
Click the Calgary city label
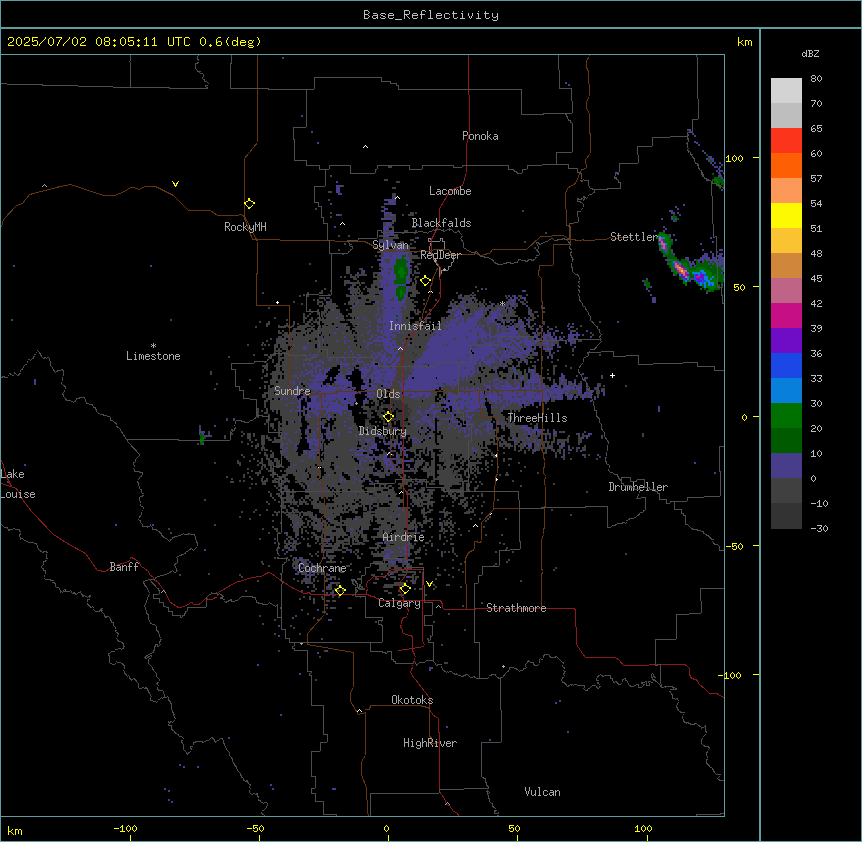[x=399, y=603]
